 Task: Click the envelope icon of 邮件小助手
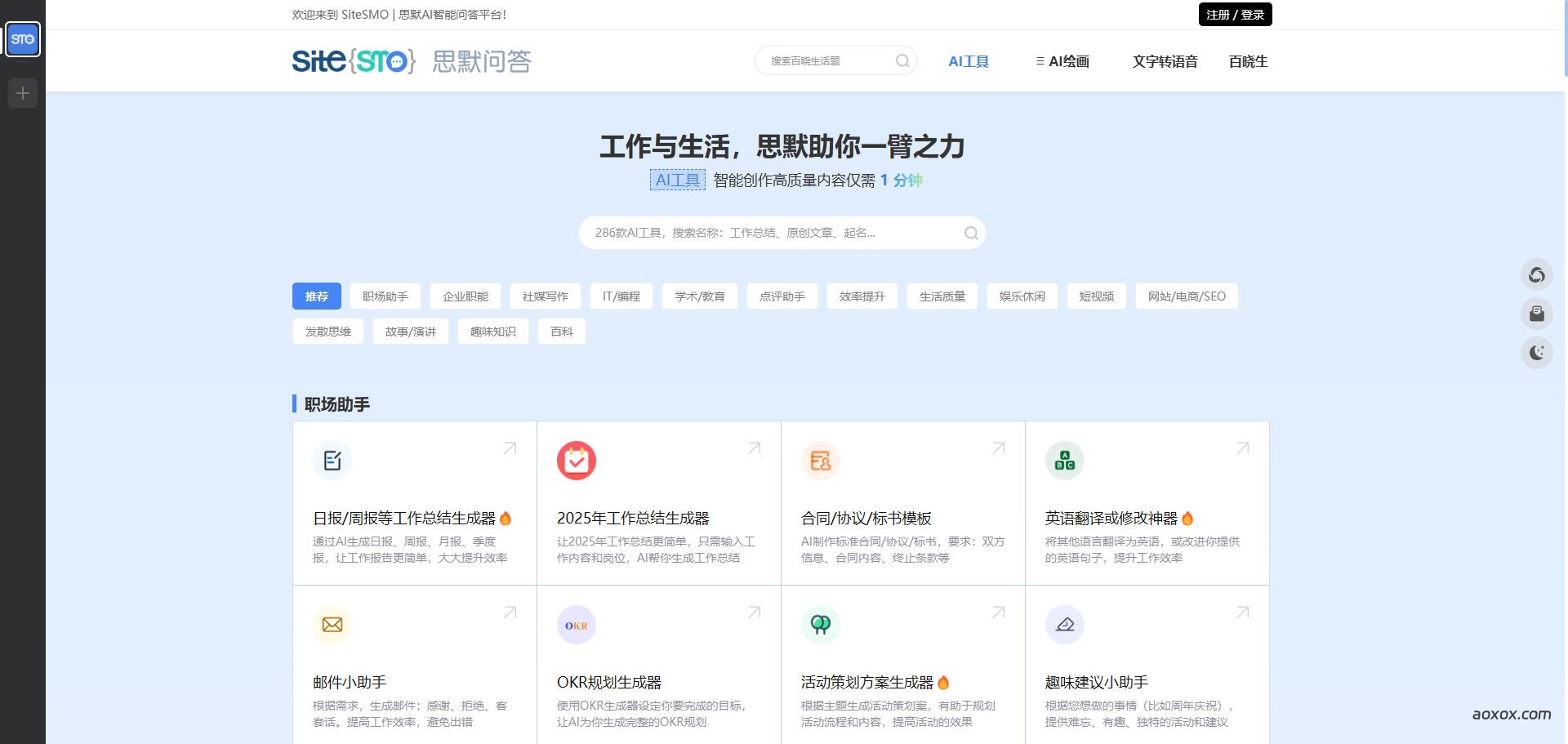(x=332, y=625)
